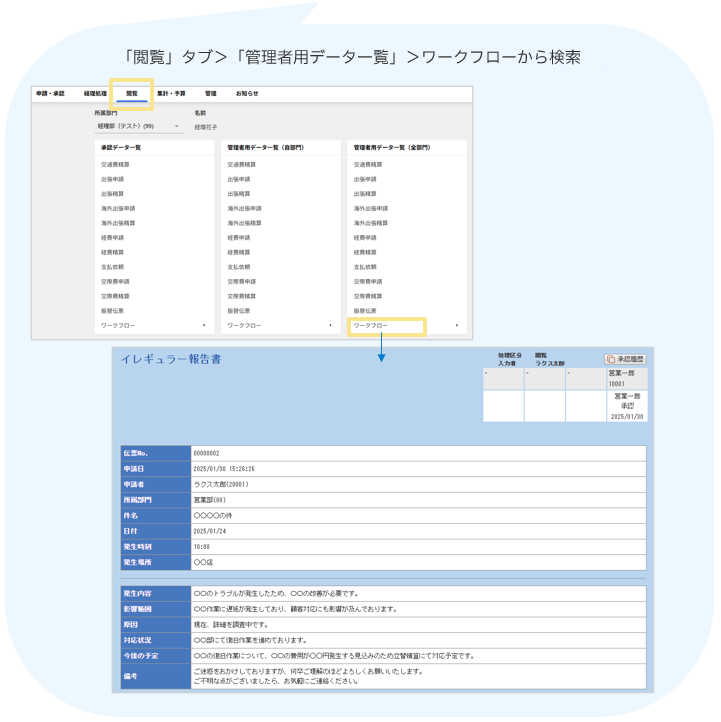Open 経費申請 in 管理者用データ一覧(全部門)
This screenshot has width=721, height=722.
click(x=364, y=238)
